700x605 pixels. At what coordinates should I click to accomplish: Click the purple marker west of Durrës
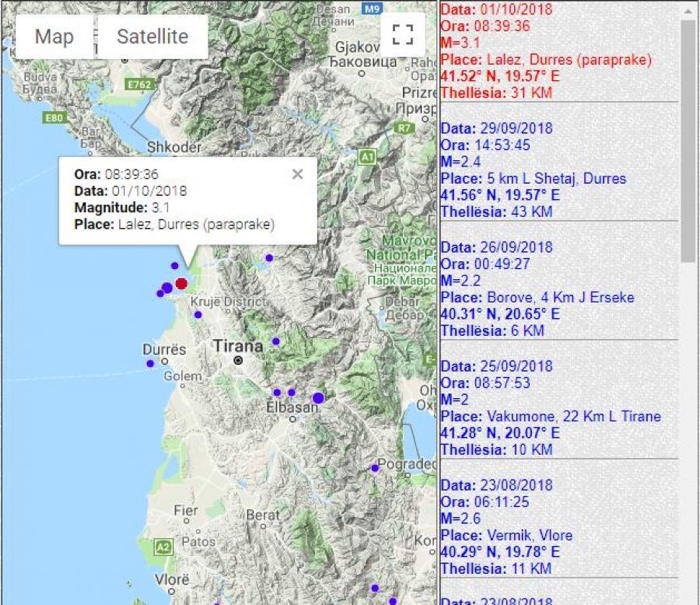pyautogui.click(x=150, y=363)
